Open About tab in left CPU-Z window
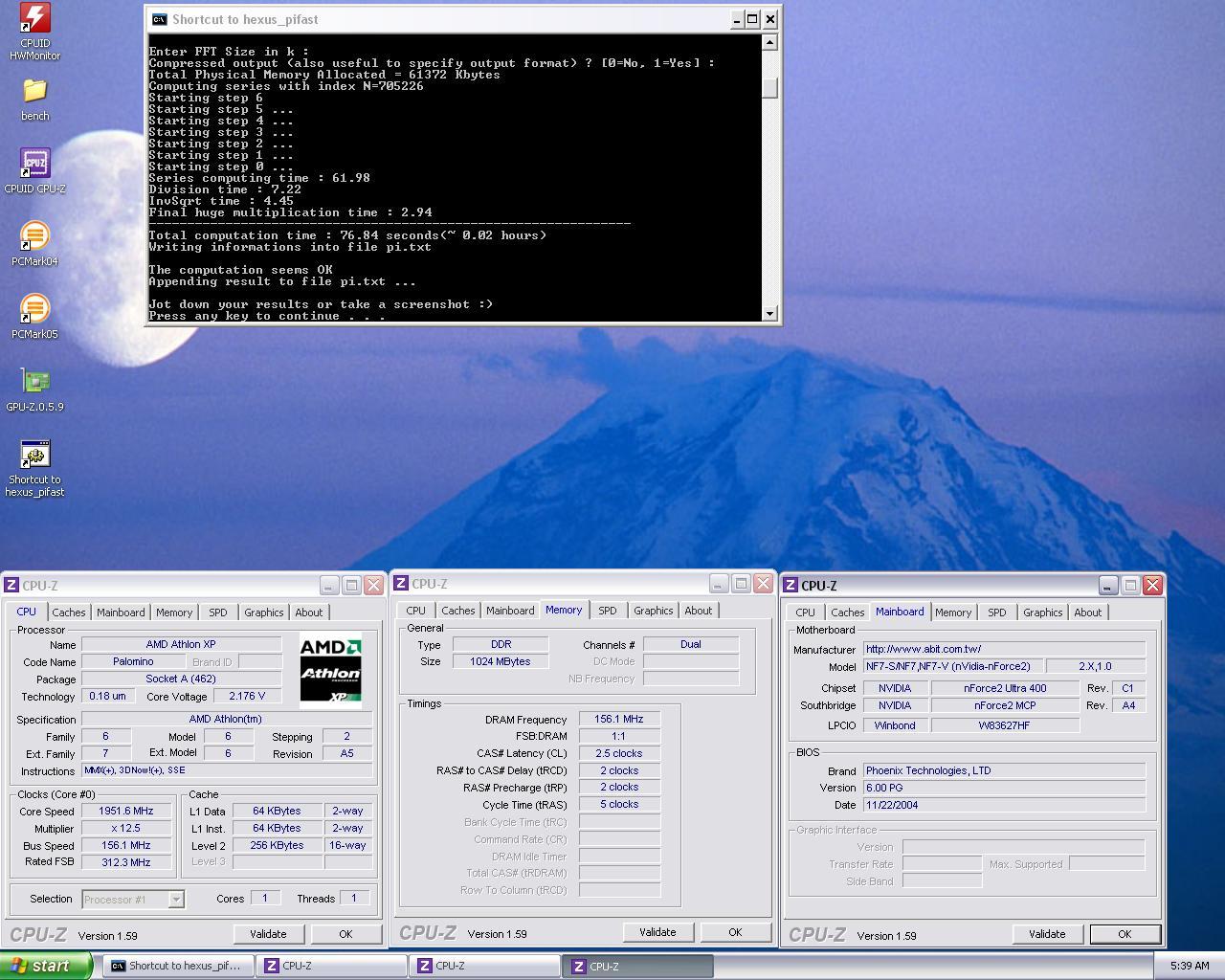Viewport: 1225px width, 980px height. coord(309,612)
